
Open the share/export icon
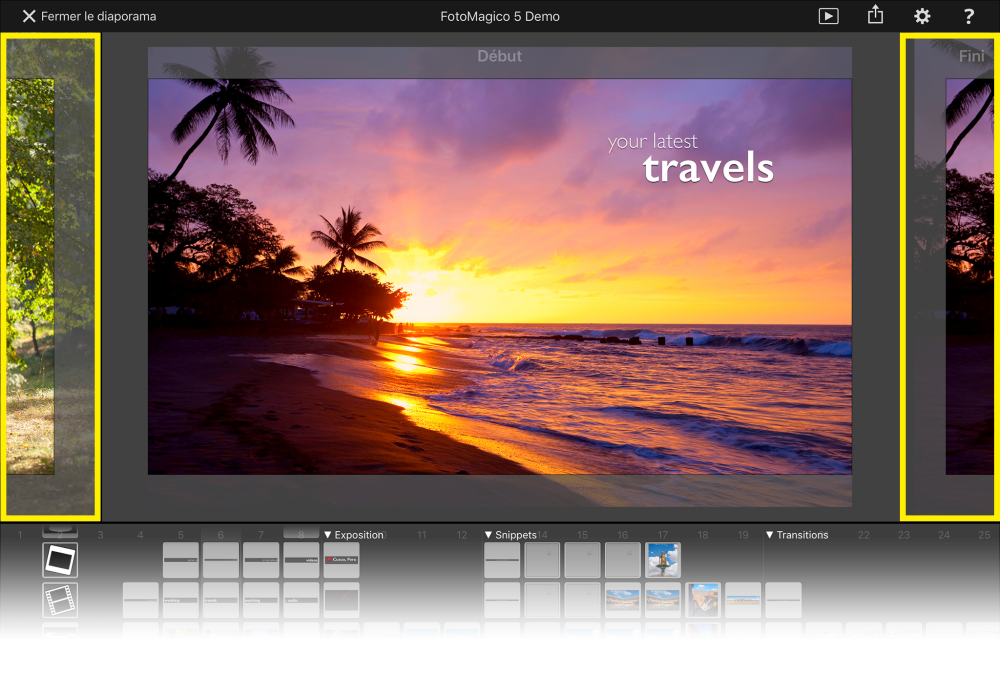click(876, 15)
